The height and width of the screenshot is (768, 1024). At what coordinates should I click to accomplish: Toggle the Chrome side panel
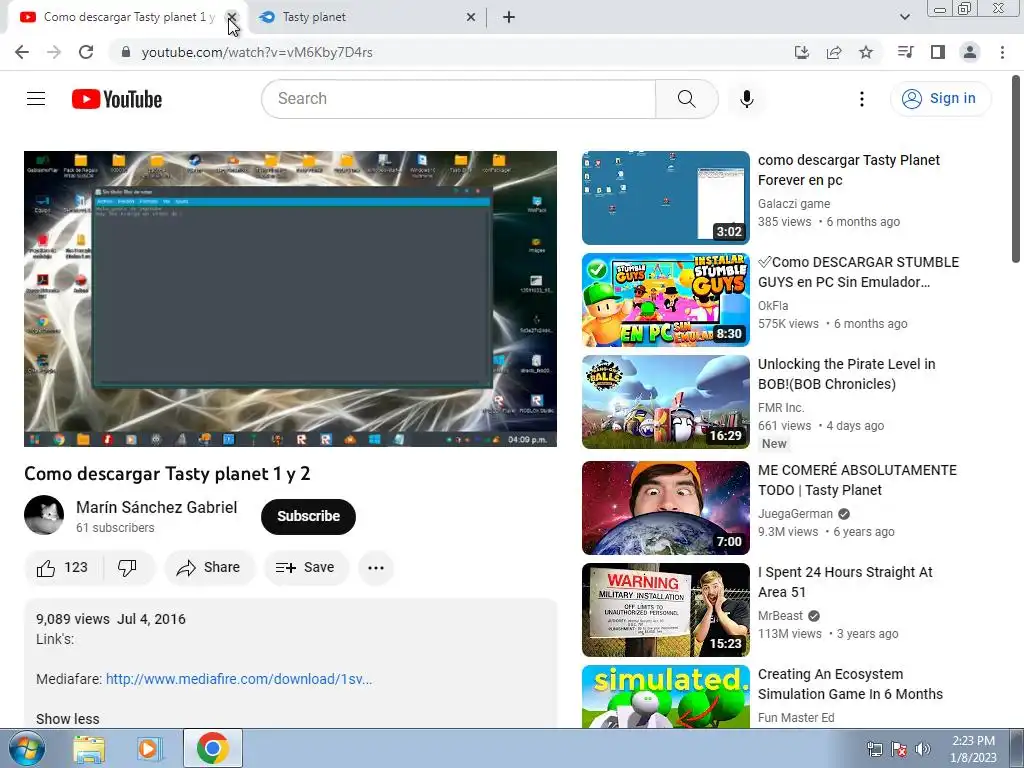point(938,52)
